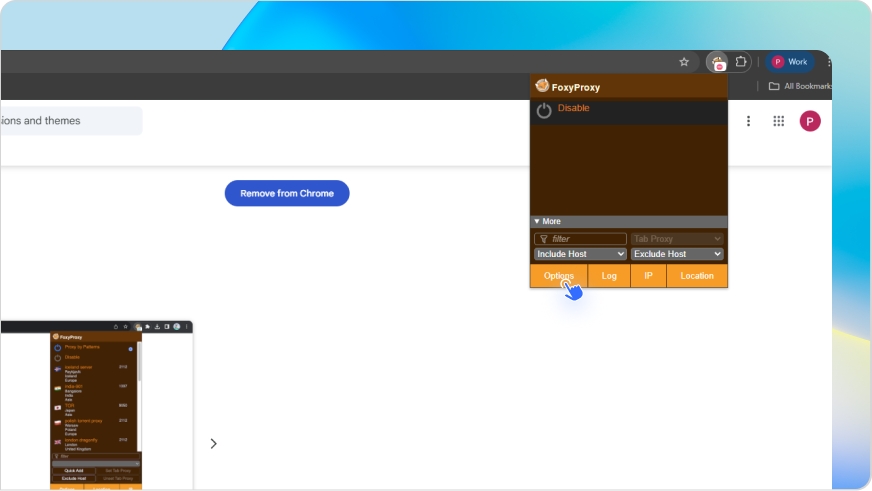This screenshot has width=872, height=491.
Task: Open FoxyProxy Options
Action: pyautogui.click(x=558, y=276)
